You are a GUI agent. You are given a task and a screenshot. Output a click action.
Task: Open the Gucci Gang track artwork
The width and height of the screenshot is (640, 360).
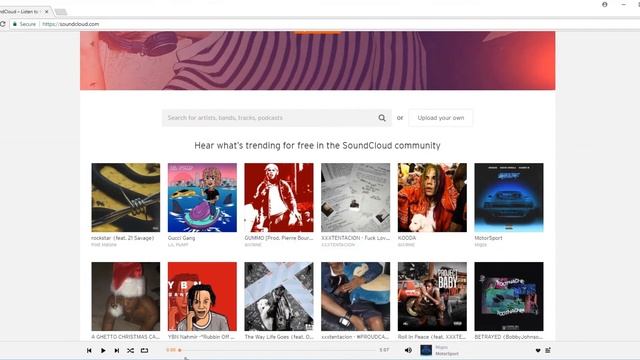pos(202,198)
